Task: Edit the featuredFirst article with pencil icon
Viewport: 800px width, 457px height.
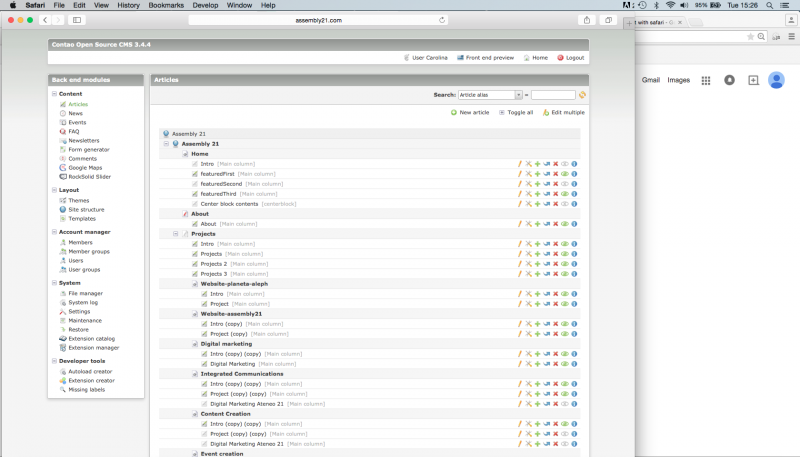Action: 520,174
